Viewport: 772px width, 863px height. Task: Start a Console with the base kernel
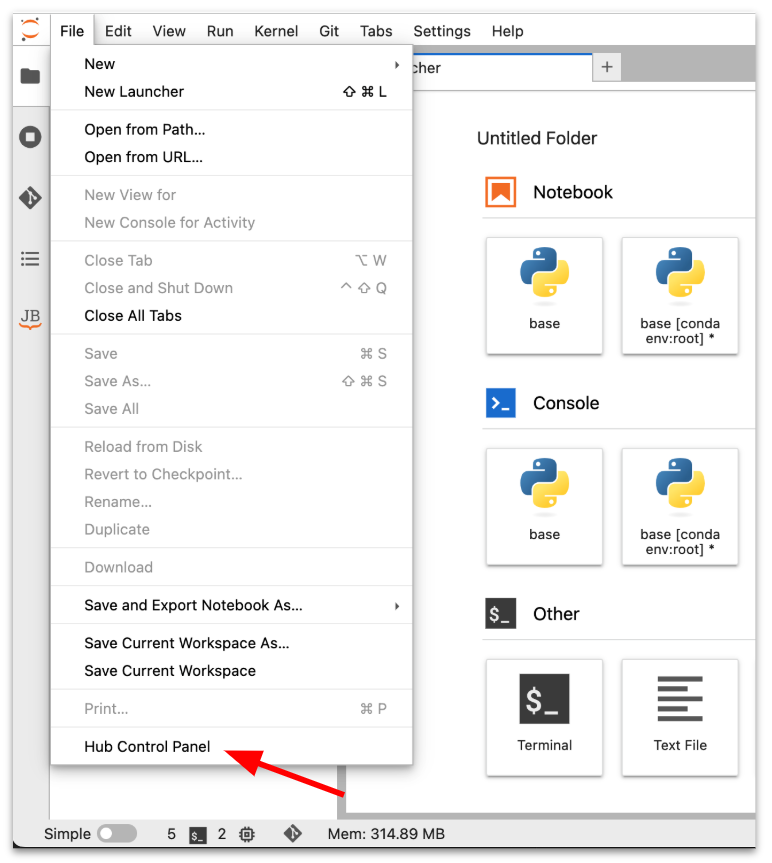544,506
